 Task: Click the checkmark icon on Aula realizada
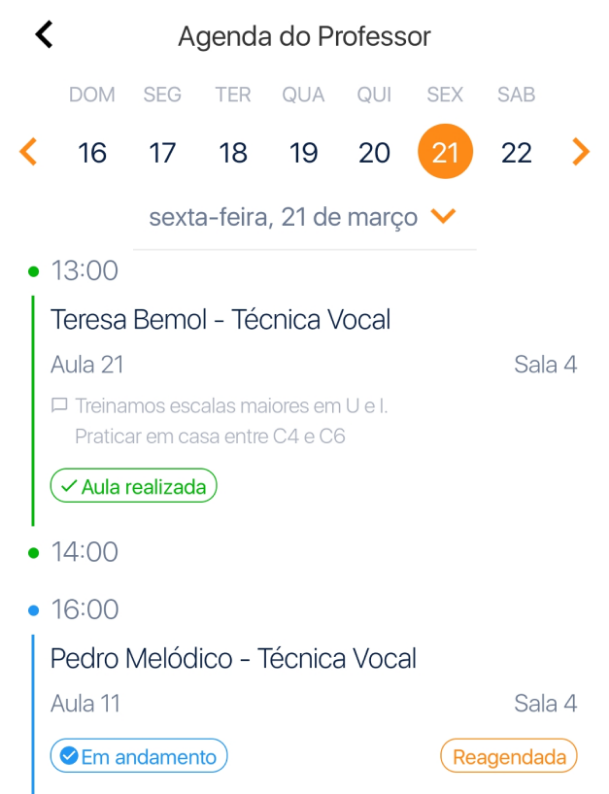[68, 487]
